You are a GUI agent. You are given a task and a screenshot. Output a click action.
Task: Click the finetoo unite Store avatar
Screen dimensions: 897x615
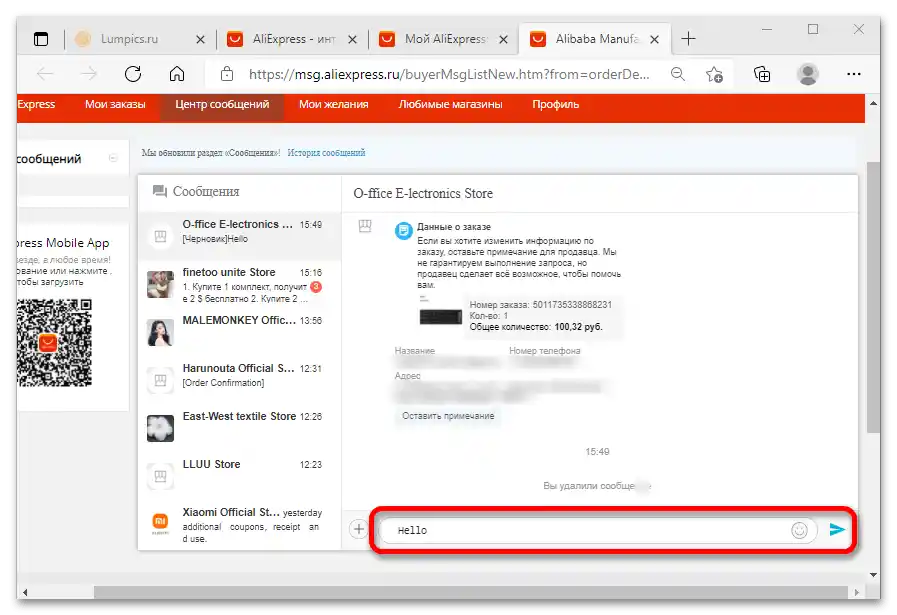(160, 284)
